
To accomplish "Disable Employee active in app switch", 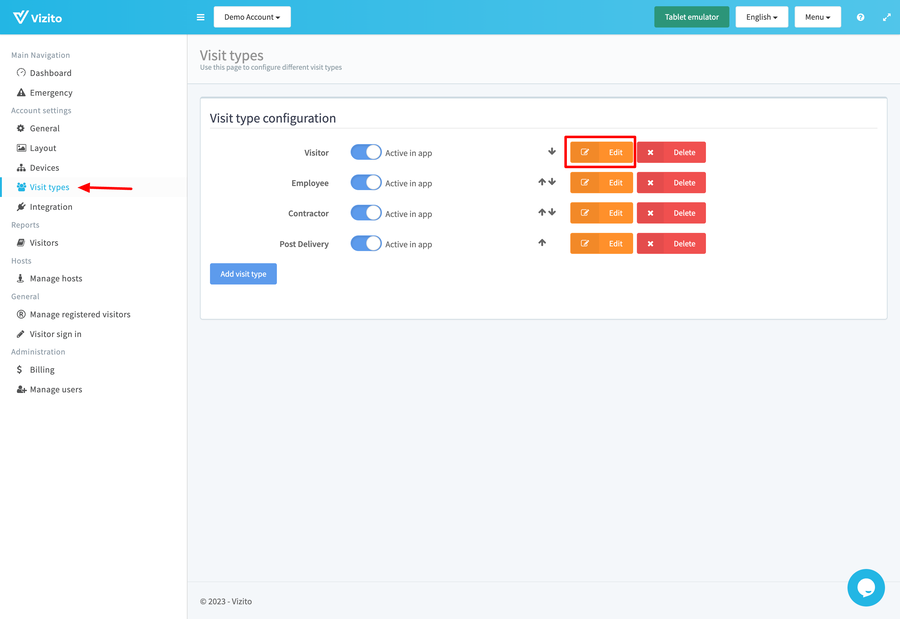I will coord(366,183).
